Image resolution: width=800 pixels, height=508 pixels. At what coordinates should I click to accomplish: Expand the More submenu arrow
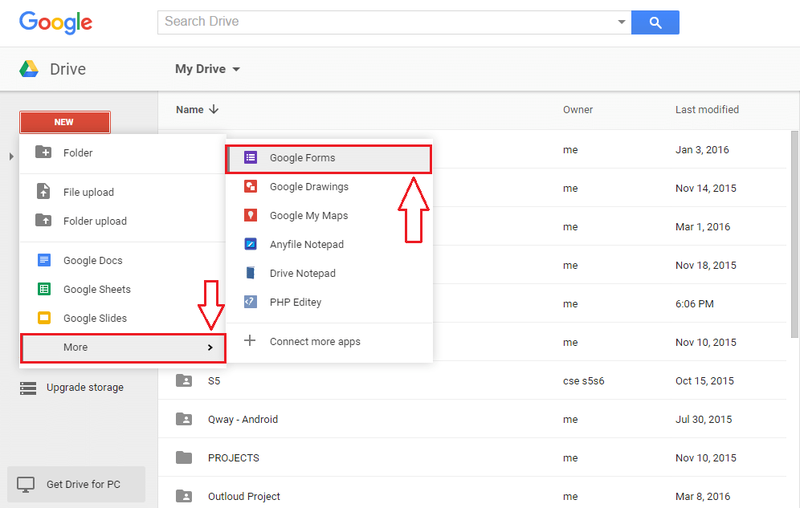[210, 347]
